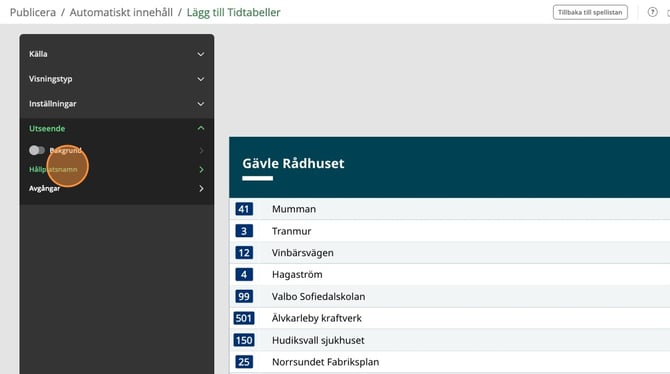Select the Mumman destination text
Screen dimensions: 670x374
[294, 209]
